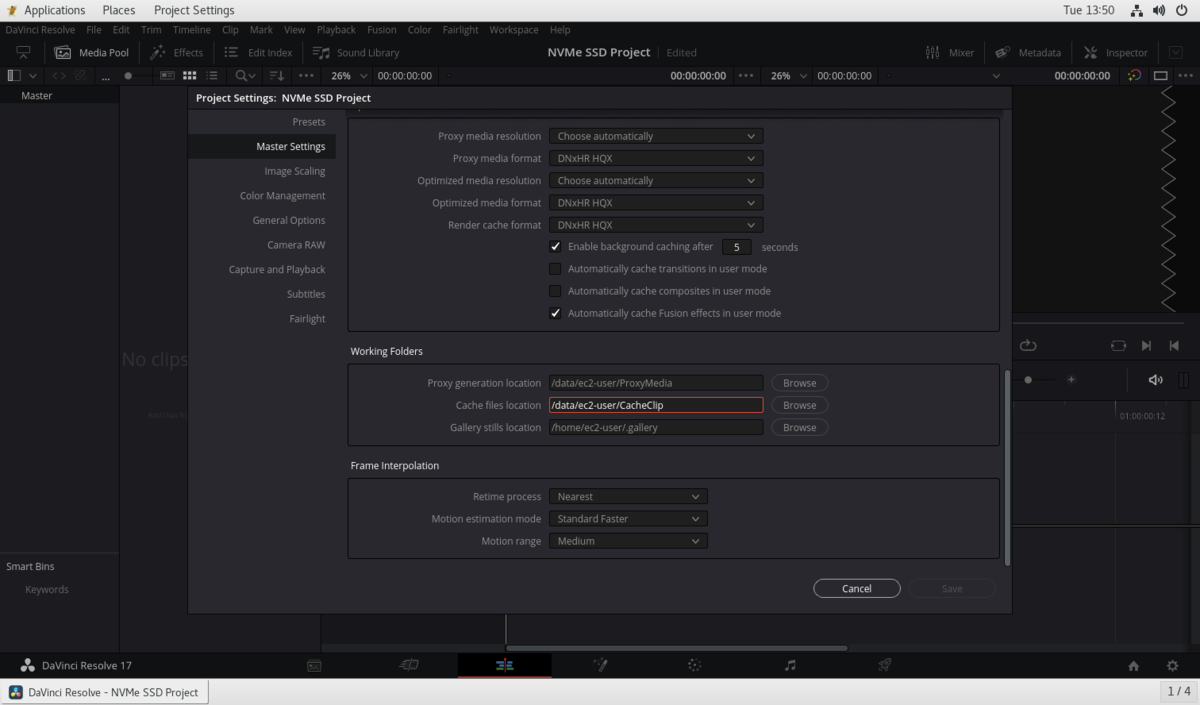Browse for cache files location
Screen dimensions: 1200x705
coord(799,405)
